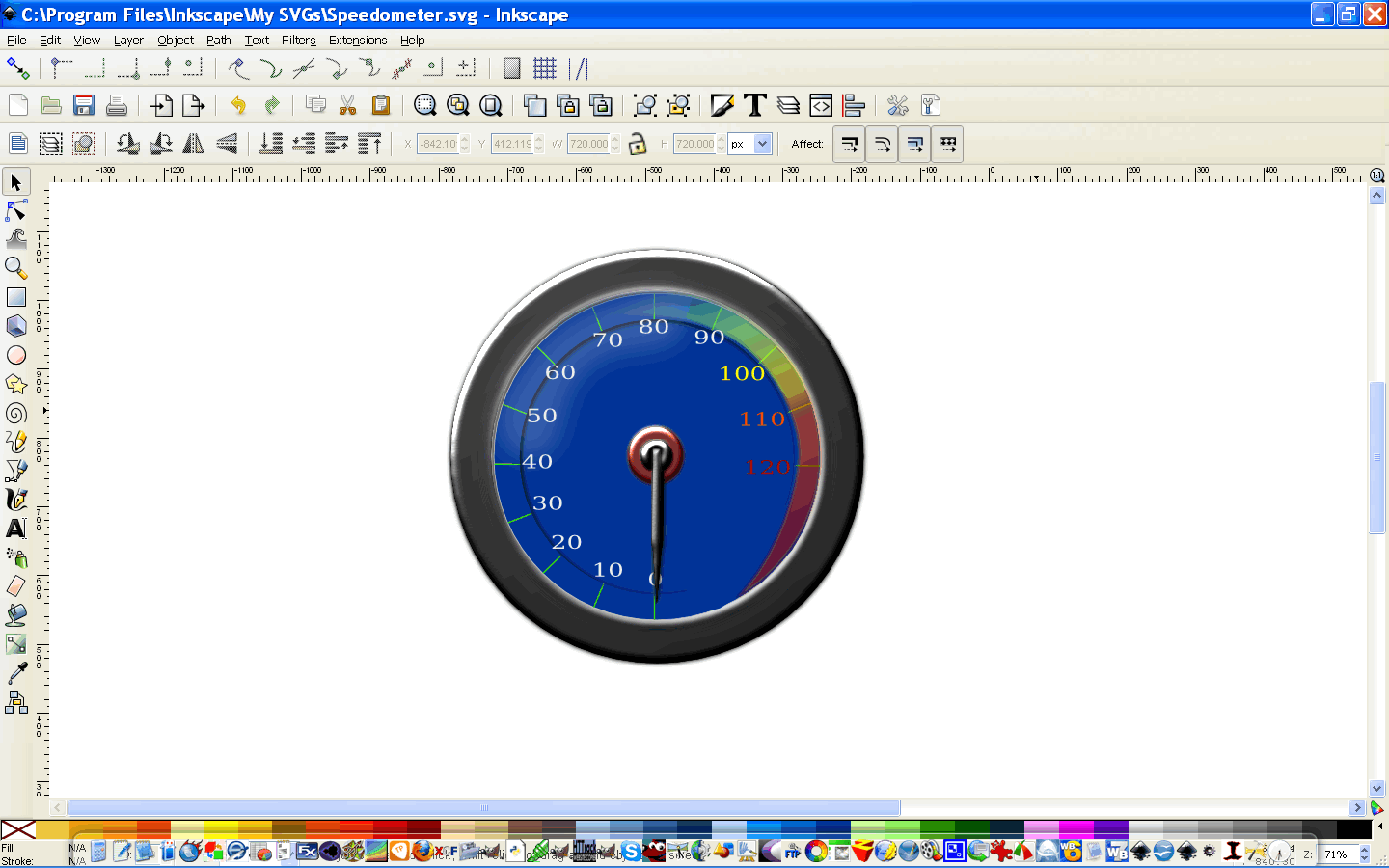This screenshot has width=1389, height=868.
Task: Choose the Spiral tool in toolbox
Action: click(x=16, y=413)
